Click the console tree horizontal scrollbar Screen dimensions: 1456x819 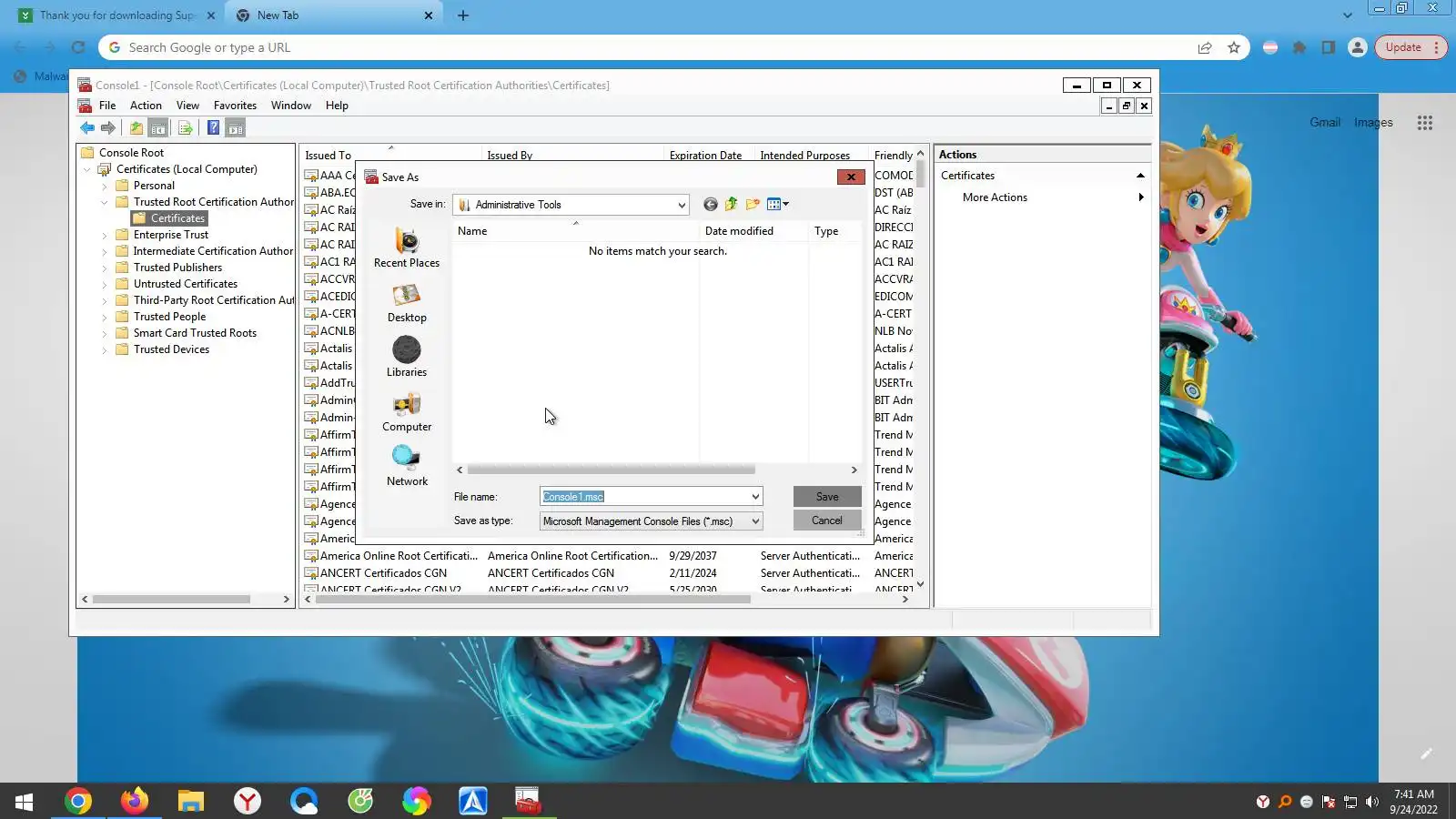171,600
